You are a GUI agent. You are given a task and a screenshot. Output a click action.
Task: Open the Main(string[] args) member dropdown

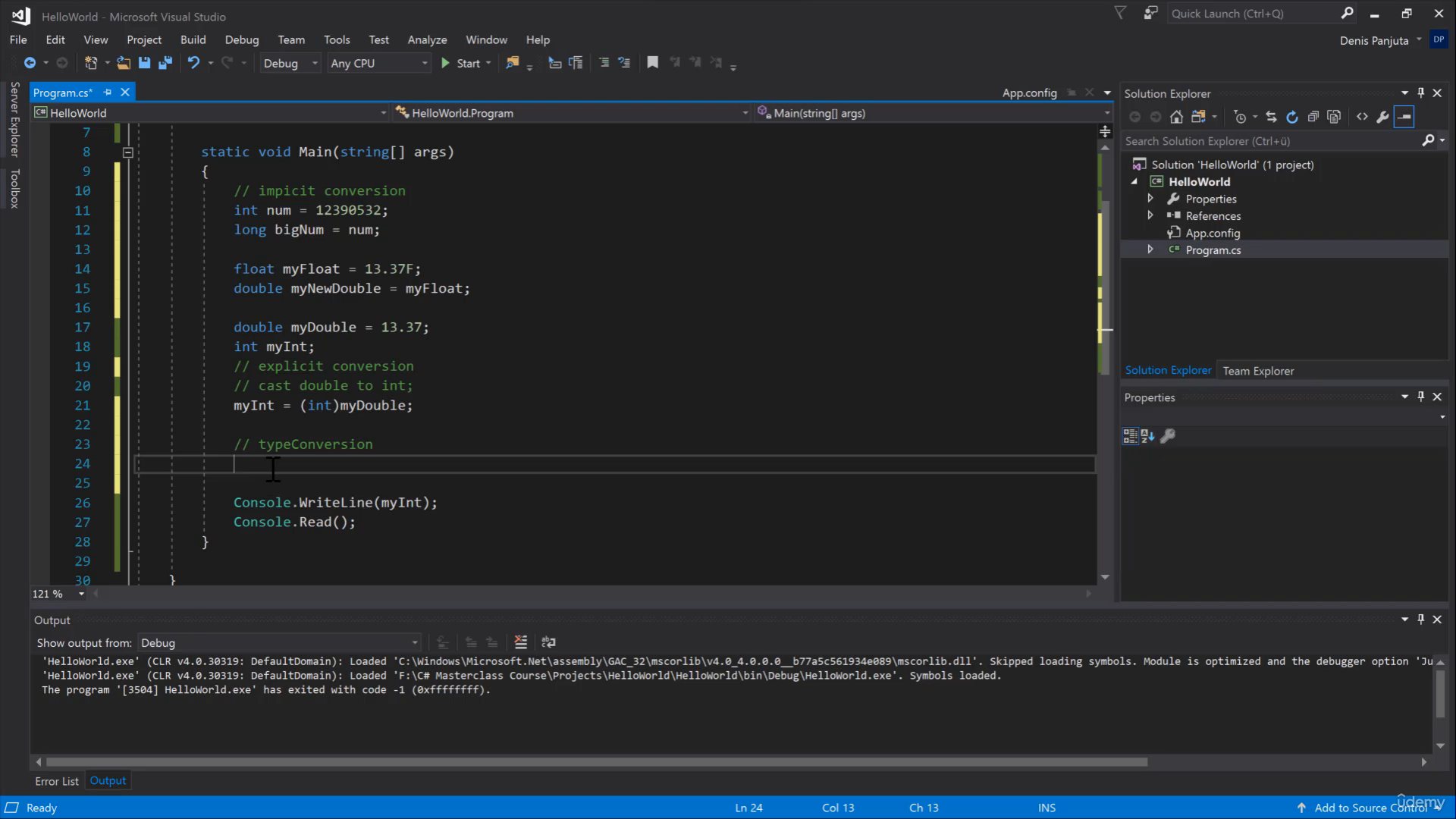click(x=934, y=113)
